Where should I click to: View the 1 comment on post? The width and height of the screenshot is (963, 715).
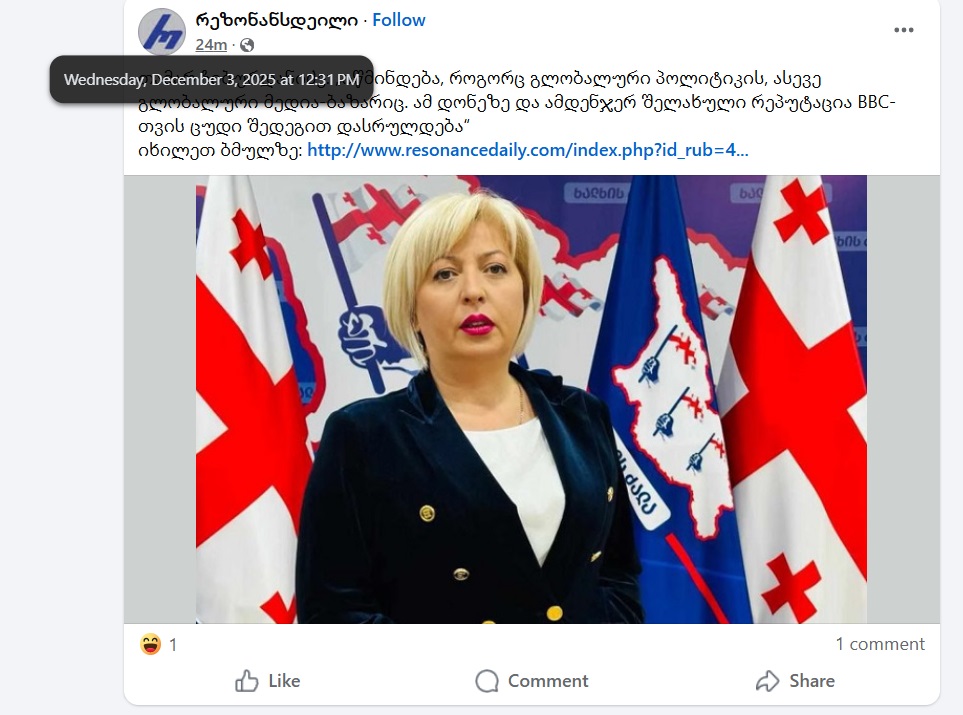pyautogui.click(x=879, y=644)
